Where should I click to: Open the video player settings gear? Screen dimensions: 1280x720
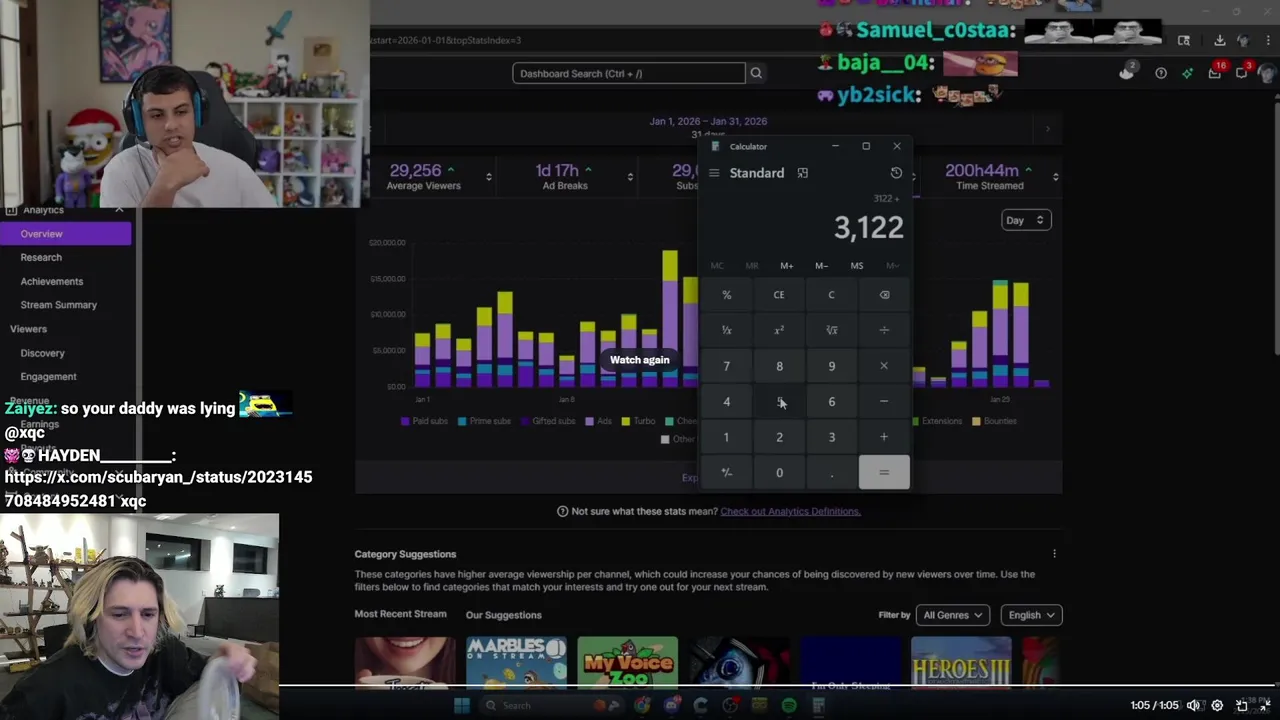pos(1217,705)
